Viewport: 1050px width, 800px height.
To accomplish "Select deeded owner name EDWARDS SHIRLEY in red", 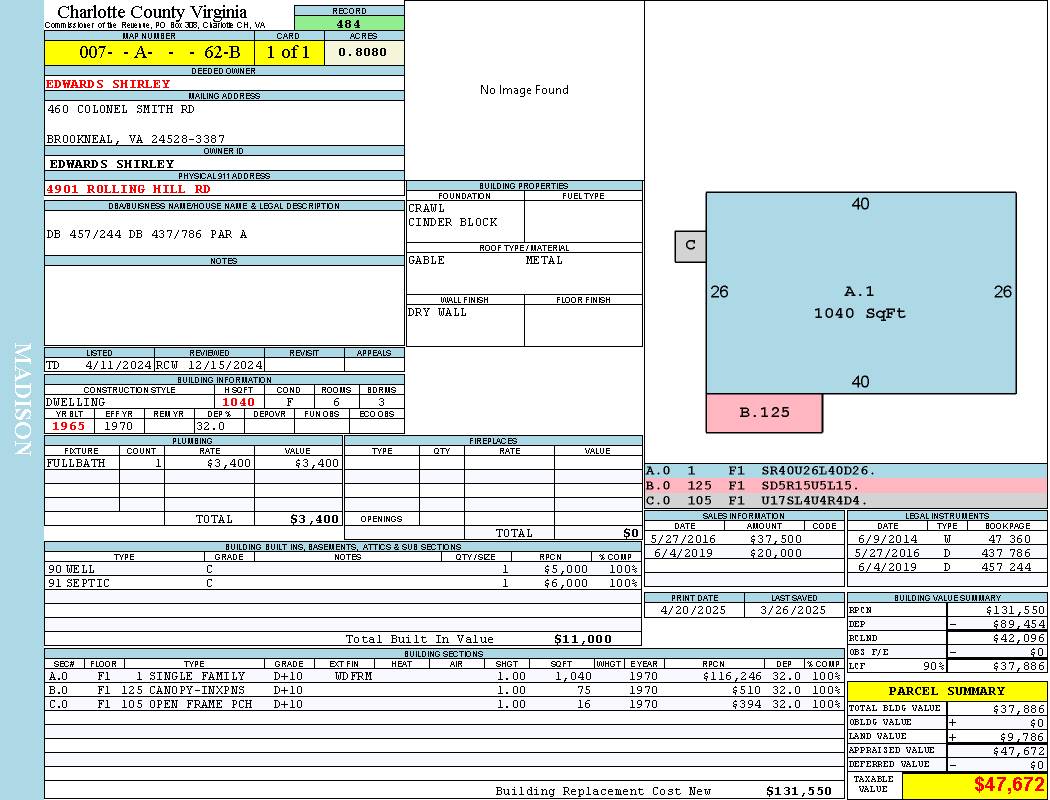I will coord(108,84).
